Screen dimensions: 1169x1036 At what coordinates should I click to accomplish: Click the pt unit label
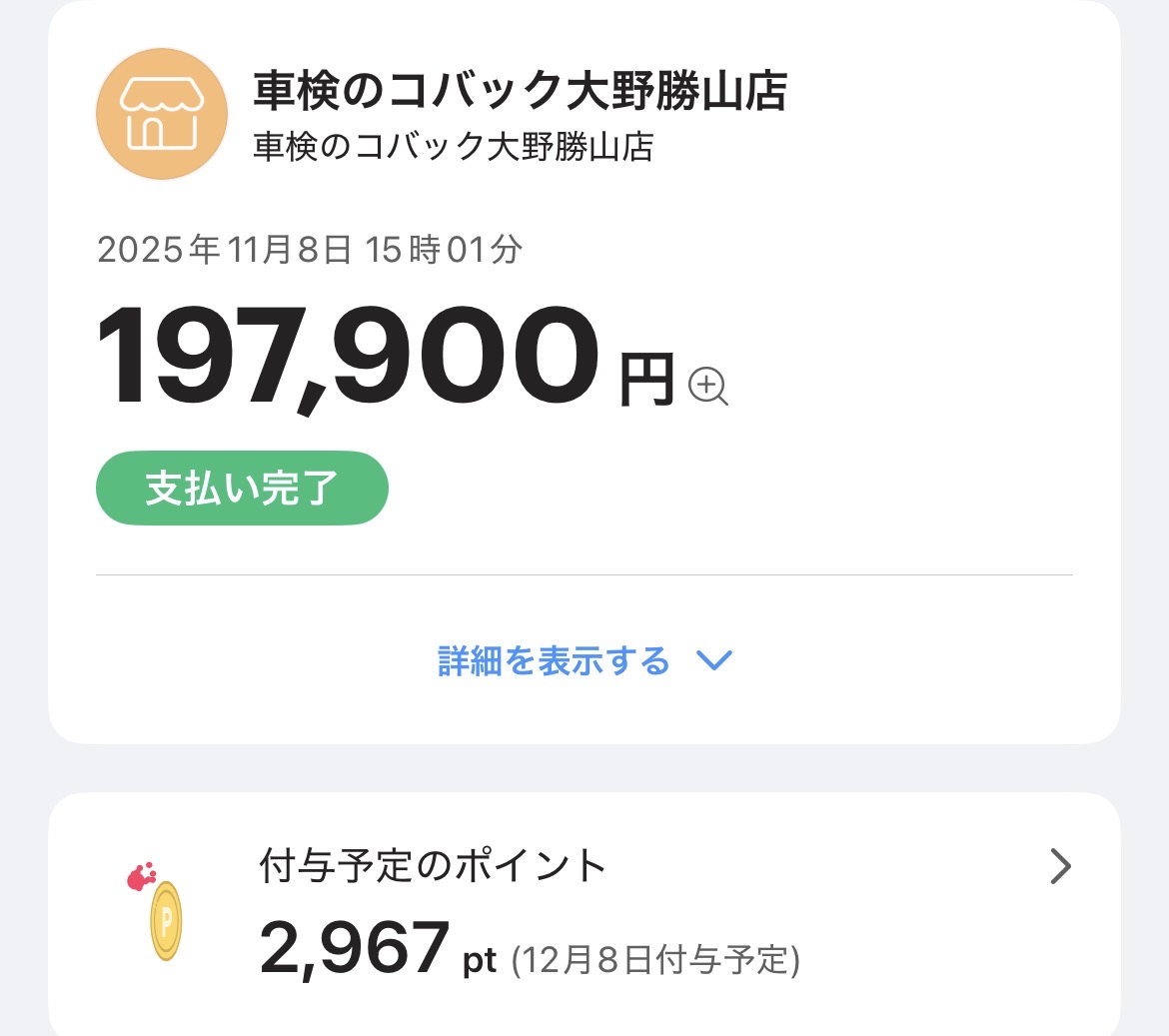[480, 961]
